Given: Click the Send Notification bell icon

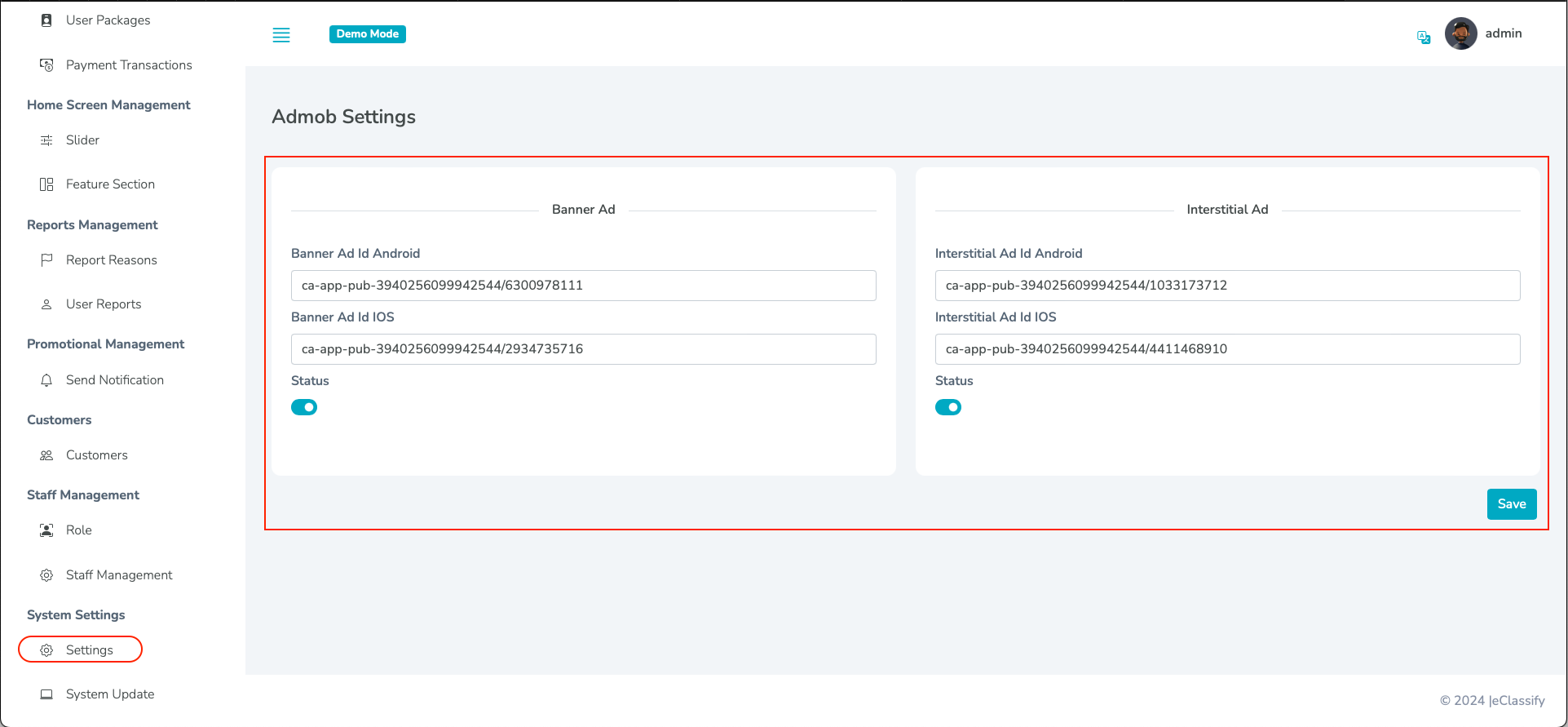Looking at the screenshot, I should tap(46, 380).
